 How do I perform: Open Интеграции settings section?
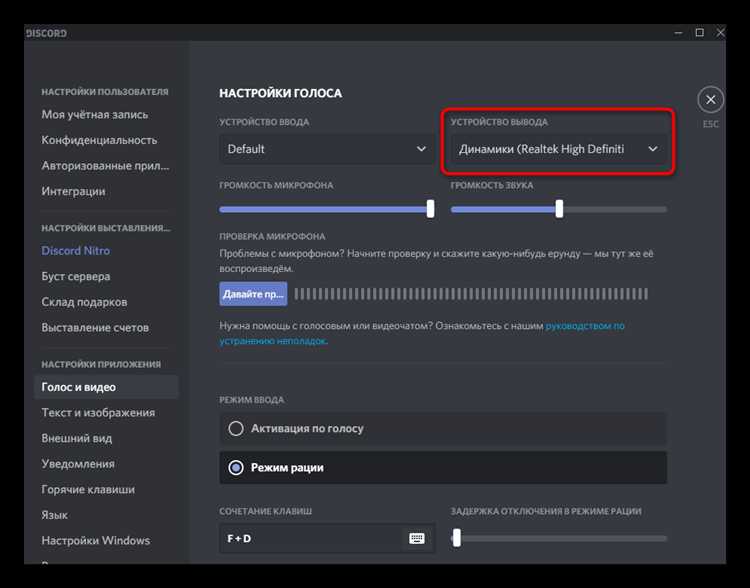tap(73, 191)
